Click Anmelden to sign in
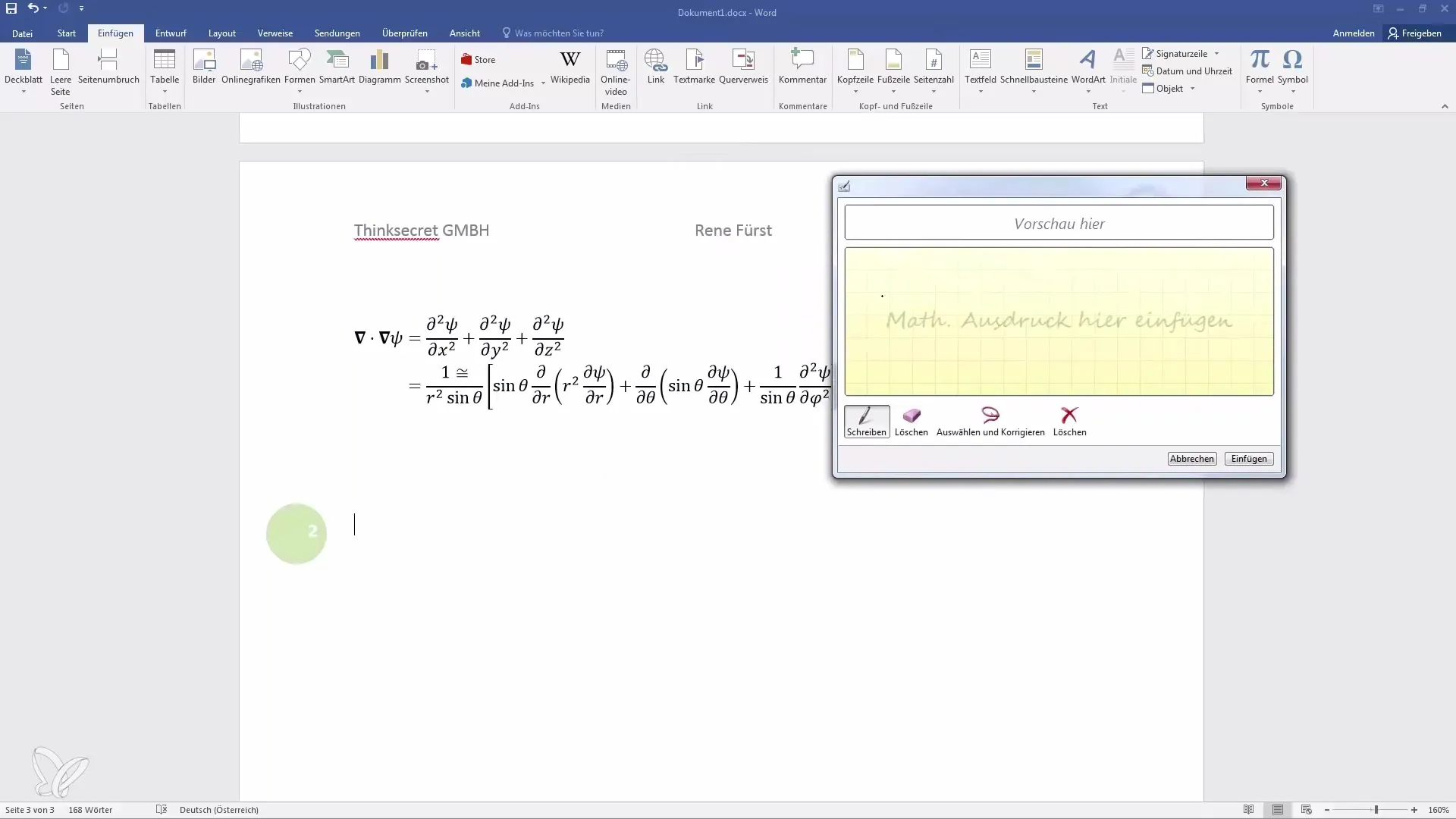This screenshot has height=819, width=1456. point(1354,33)
